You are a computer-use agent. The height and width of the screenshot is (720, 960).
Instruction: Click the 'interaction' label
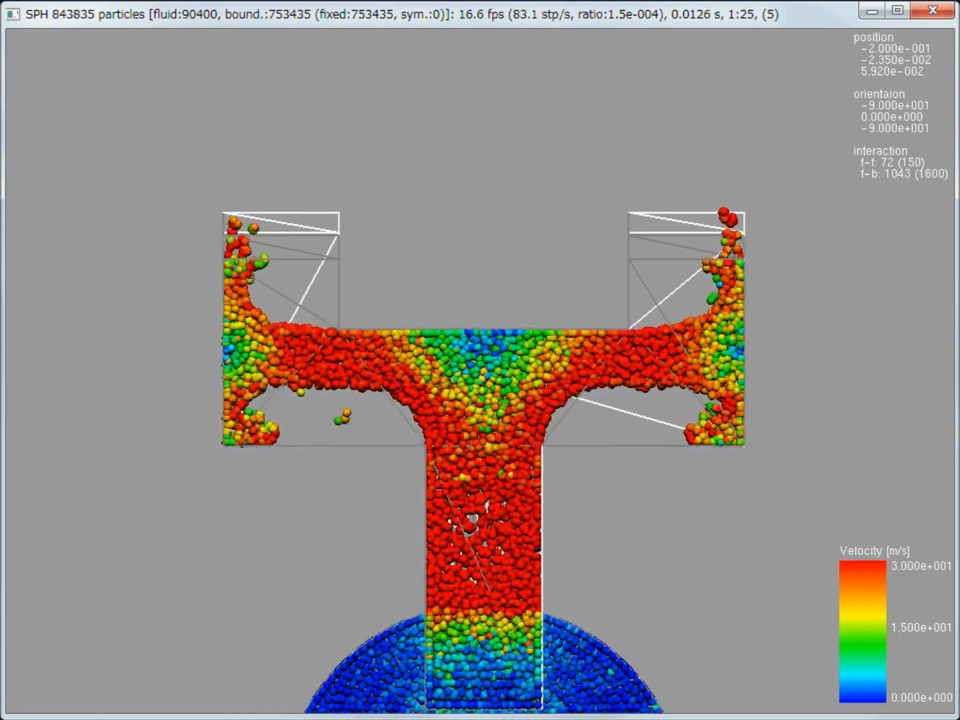click(880, 151)
